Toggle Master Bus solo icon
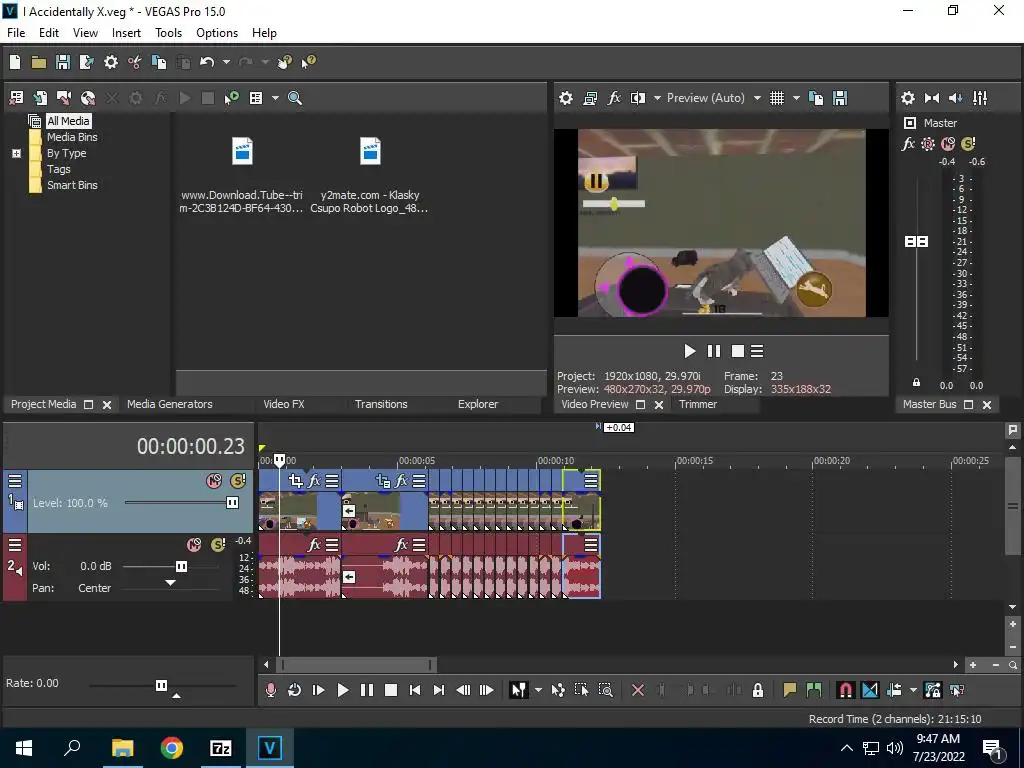 pos(968,144)
